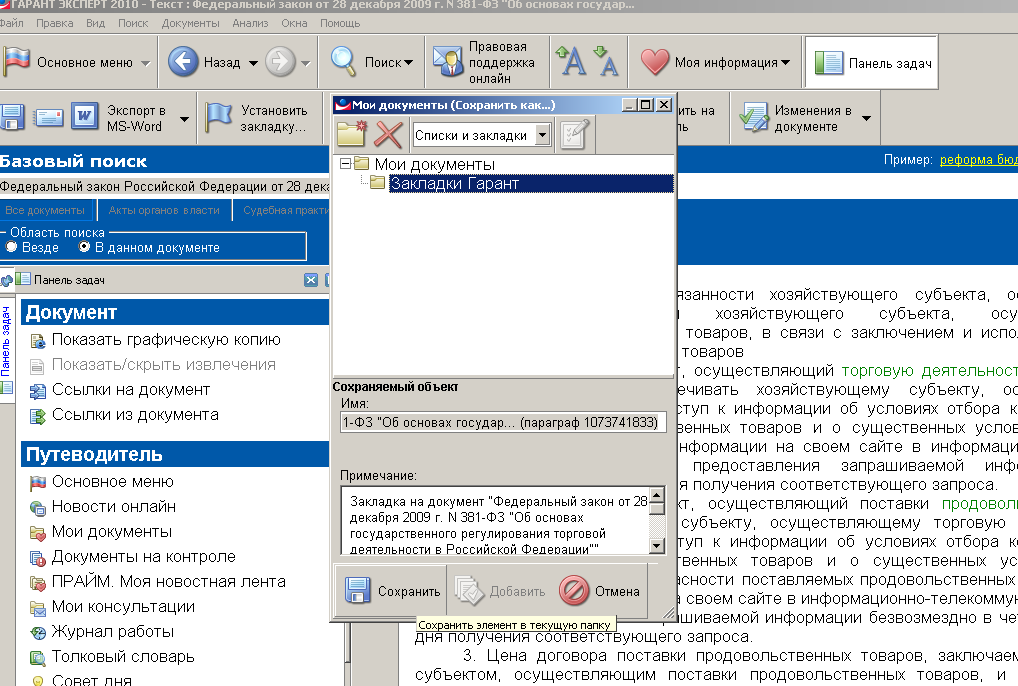Open Толковый словарь
This screenshot has width=1018, height=686.
(123, 657)
